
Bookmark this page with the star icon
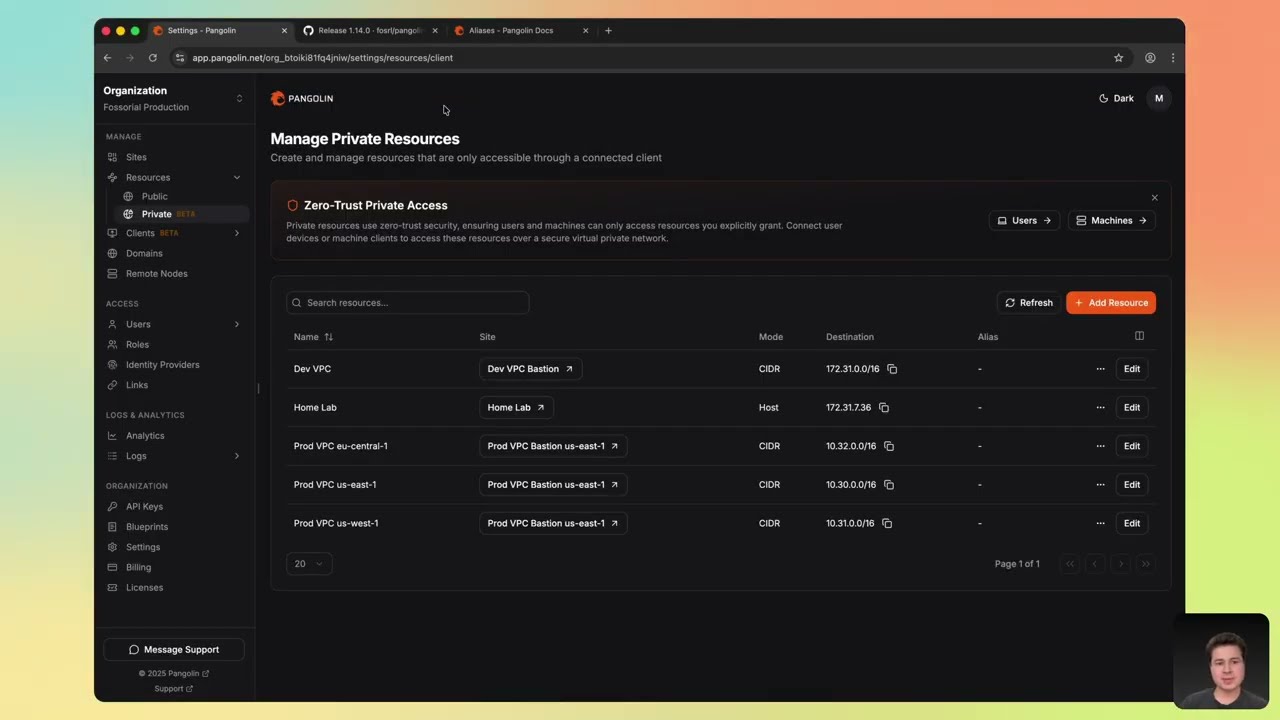click(x=1119, y=58)
